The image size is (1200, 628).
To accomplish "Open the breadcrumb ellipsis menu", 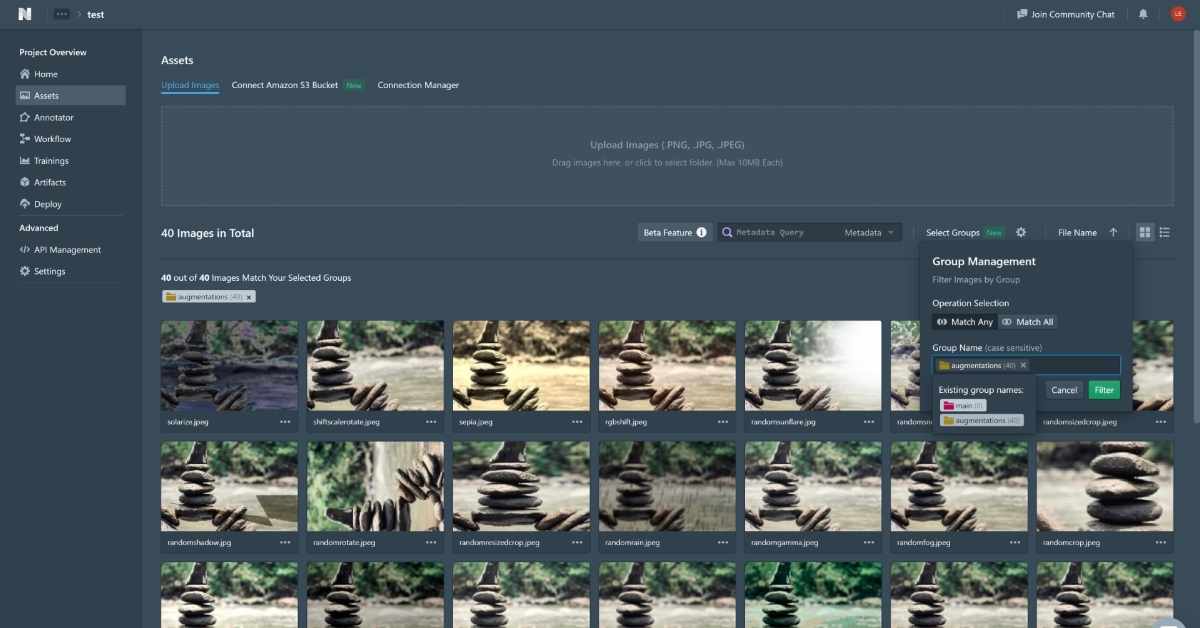I will point(62,14).
